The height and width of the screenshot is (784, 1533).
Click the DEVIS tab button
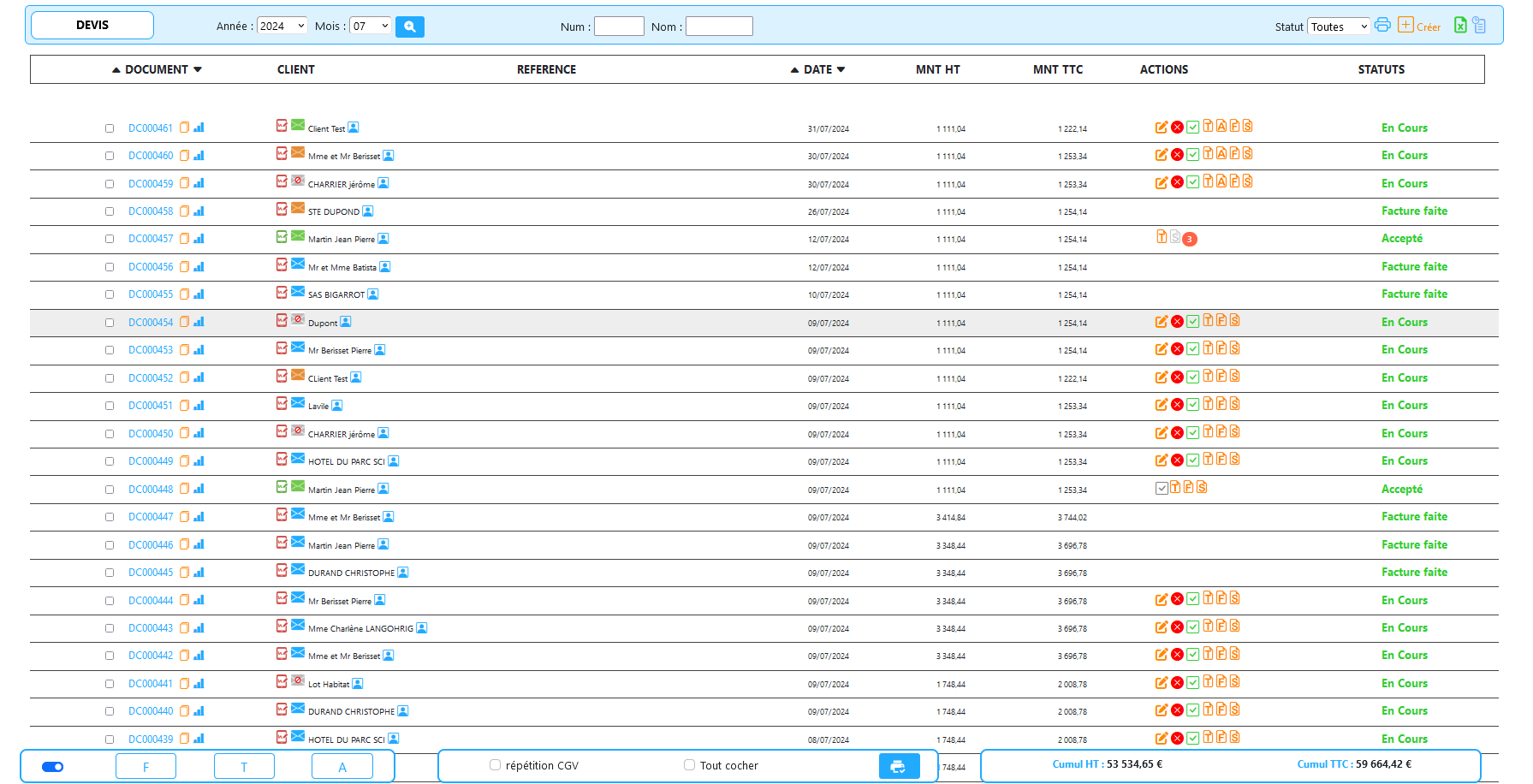92,25
